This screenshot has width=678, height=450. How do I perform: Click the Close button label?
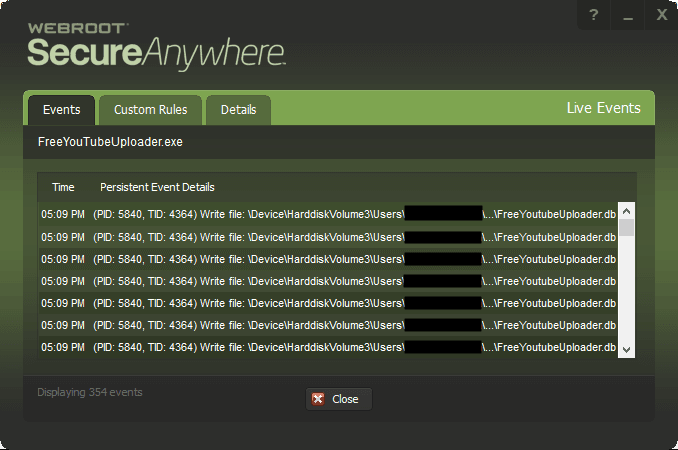pyautogui.click(x=345, y=399)
